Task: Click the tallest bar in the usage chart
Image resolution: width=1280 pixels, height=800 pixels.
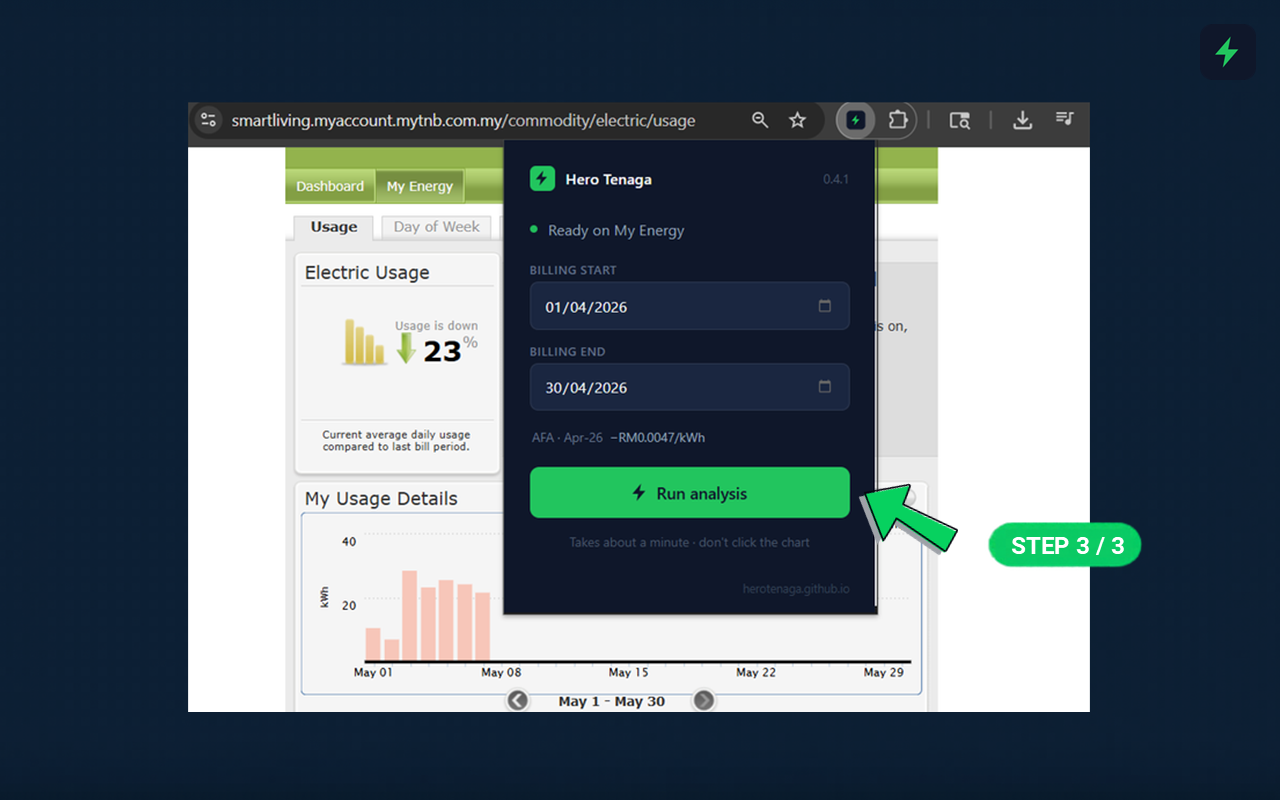Action: 409,616
